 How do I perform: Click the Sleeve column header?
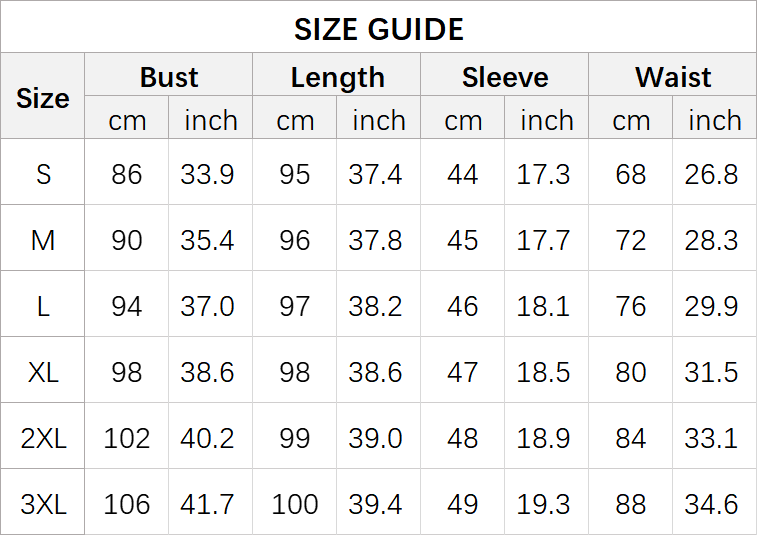coord(505,77)
